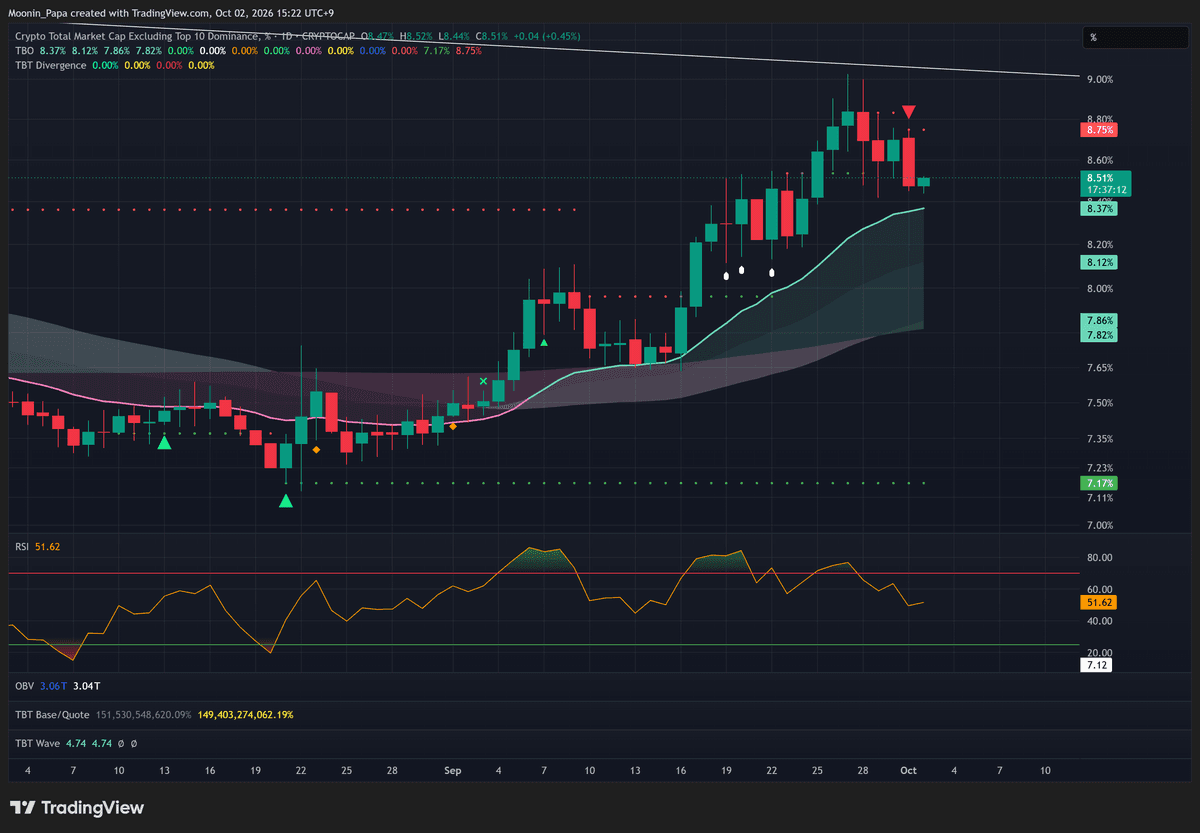Click the green 7.17% price-axis label
Image resolution: width=1200 pixels, height=833 pixels.
1097,483
